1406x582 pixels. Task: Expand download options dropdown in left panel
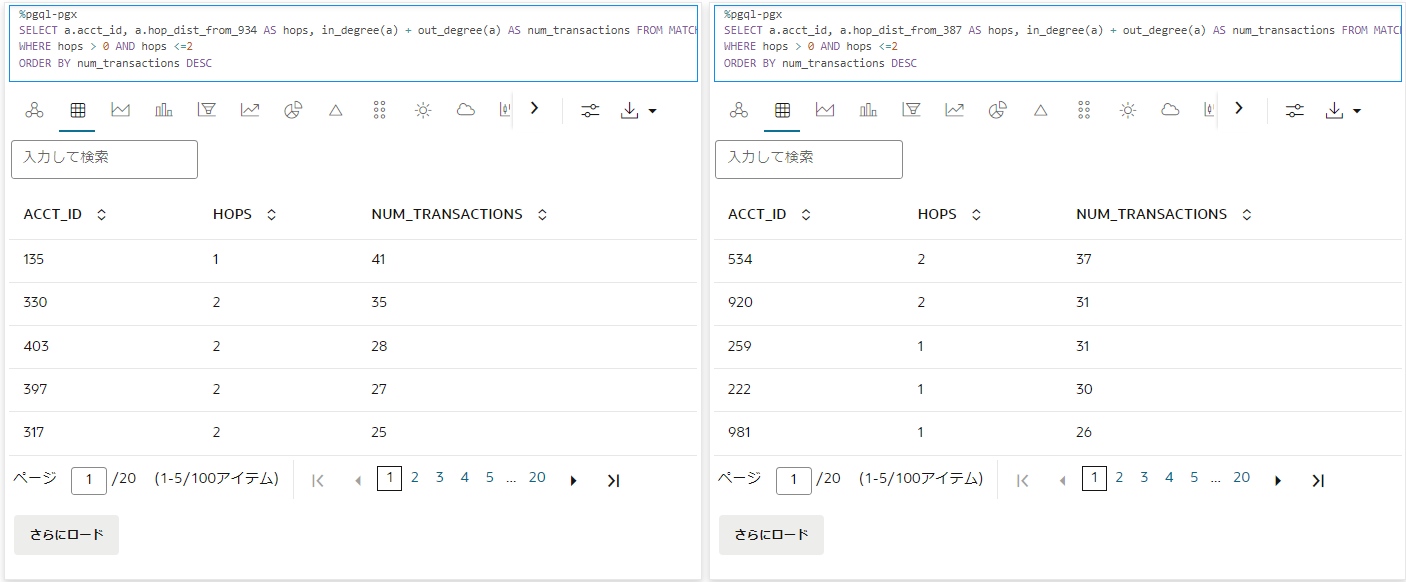(638, 110)
